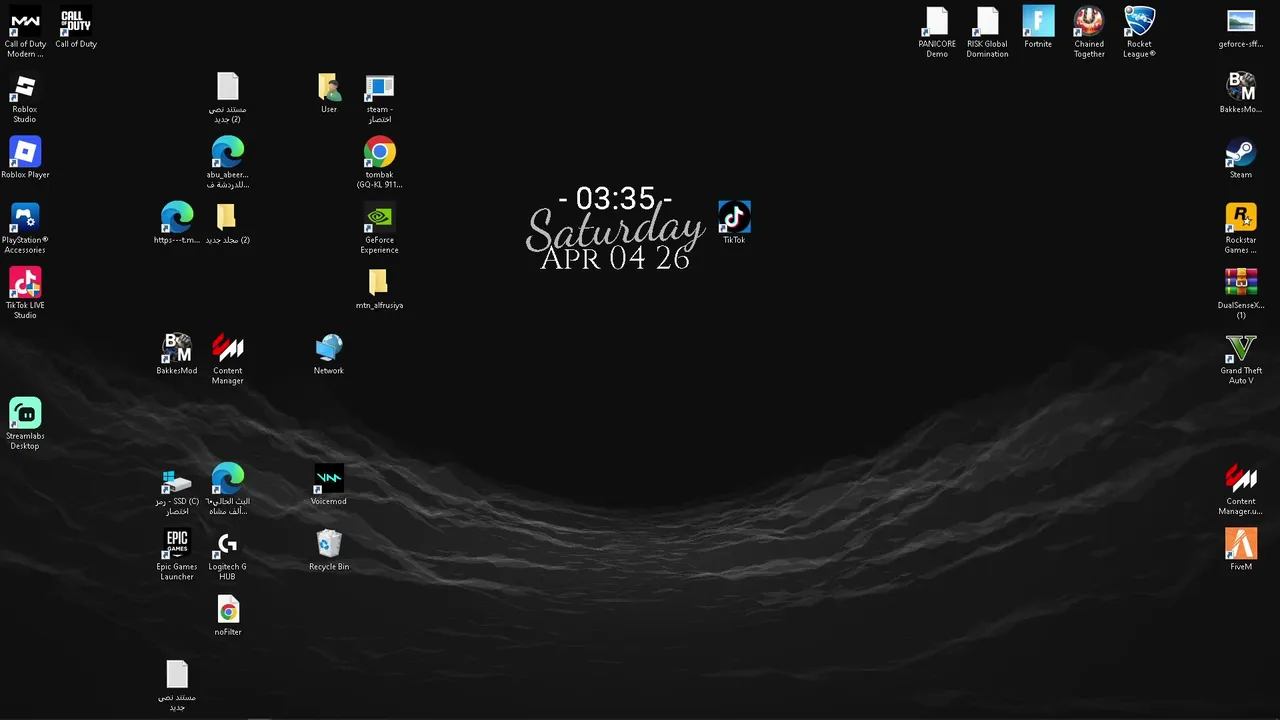Open the Content Manager.u... shortcut above FiveM
Screen dimensions: 1280x720
(1241, 489)
